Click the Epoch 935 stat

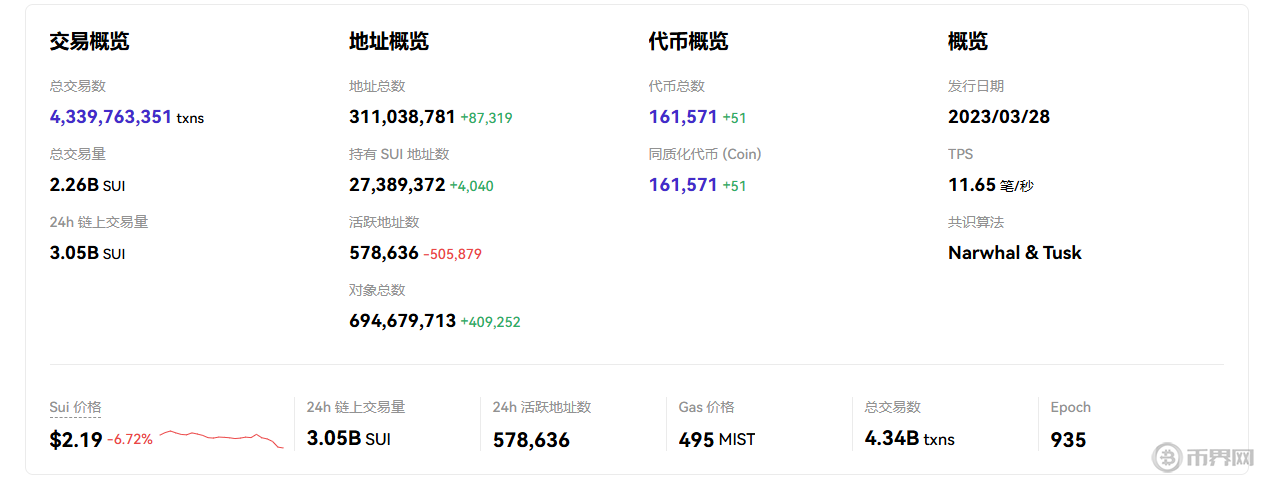click(x=1068, y=439)
